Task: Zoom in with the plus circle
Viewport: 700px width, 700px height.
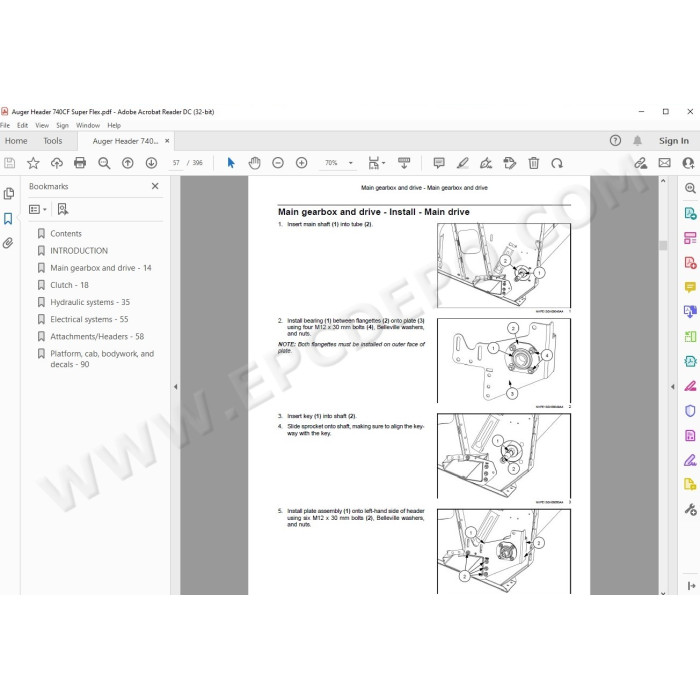Action: point(301,163)
